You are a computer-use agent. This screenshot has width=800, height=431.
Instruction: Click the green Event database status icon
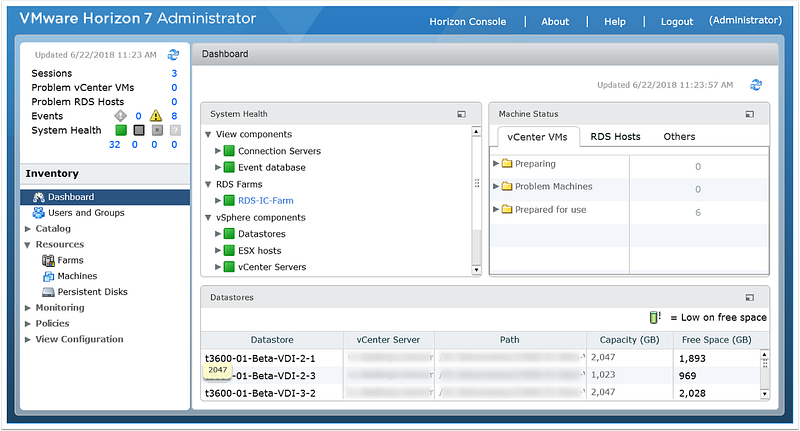pos(230,167)
